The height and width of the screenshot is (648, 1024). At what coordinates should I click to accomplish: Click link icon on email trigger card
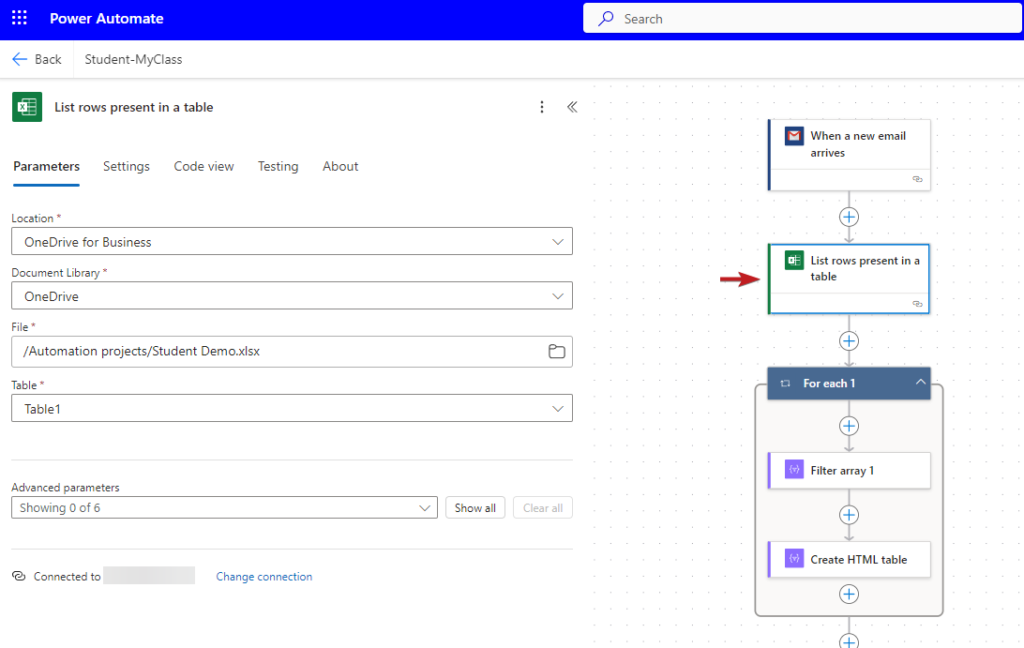pyautogui.click(x=918, y=179)
